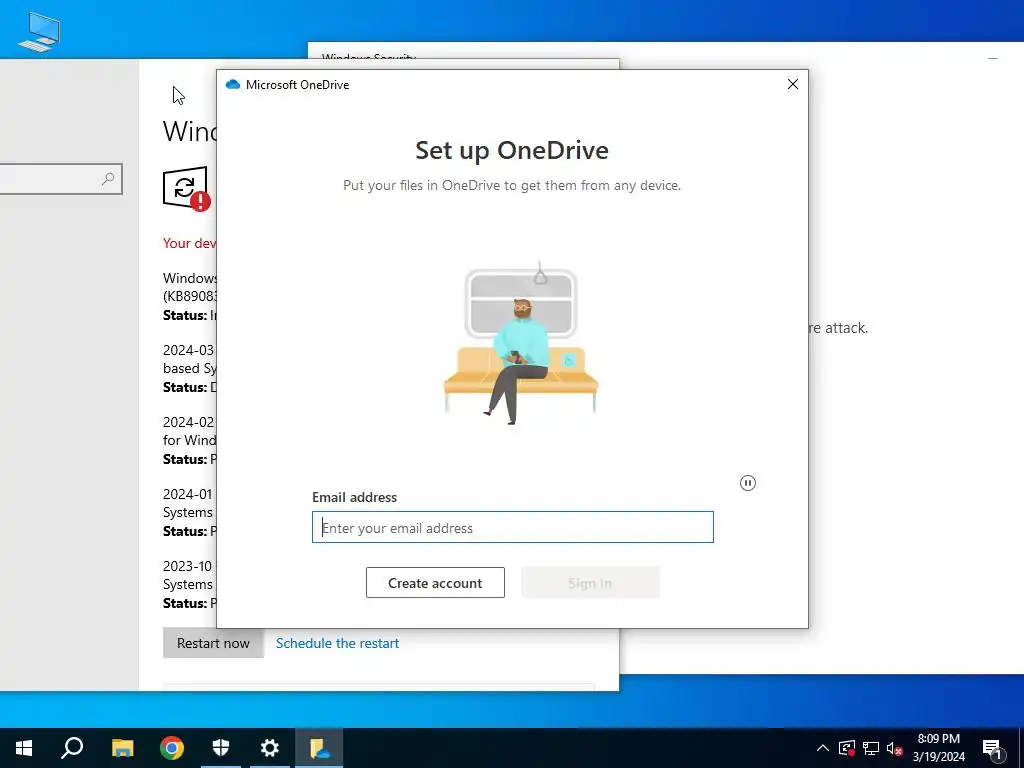This screenshot has width=1024, height=768.
Task: Click the search magnifier in Settings search box
Action: pyautogui.click(x=108, y=178)
